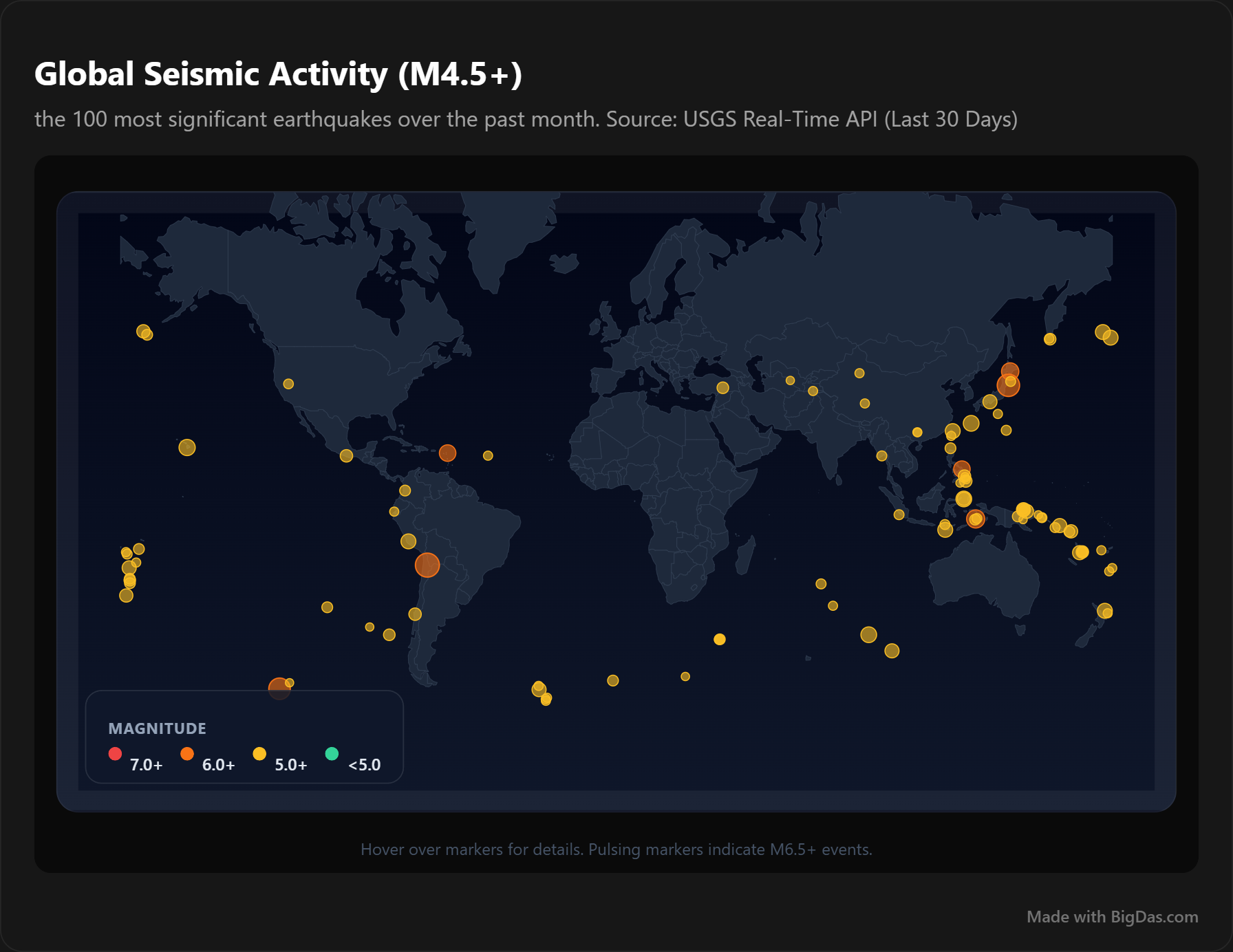Click the yellow marker in central Chile
This screenshot has width=1233, height=952.
click(x=415, y=614)
